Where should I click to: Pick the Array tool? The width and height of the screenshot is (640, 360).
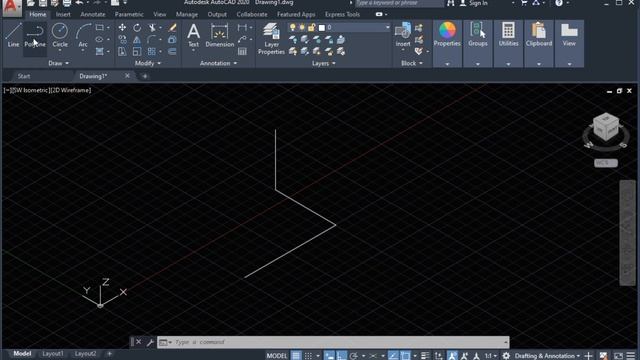(151, 51)
